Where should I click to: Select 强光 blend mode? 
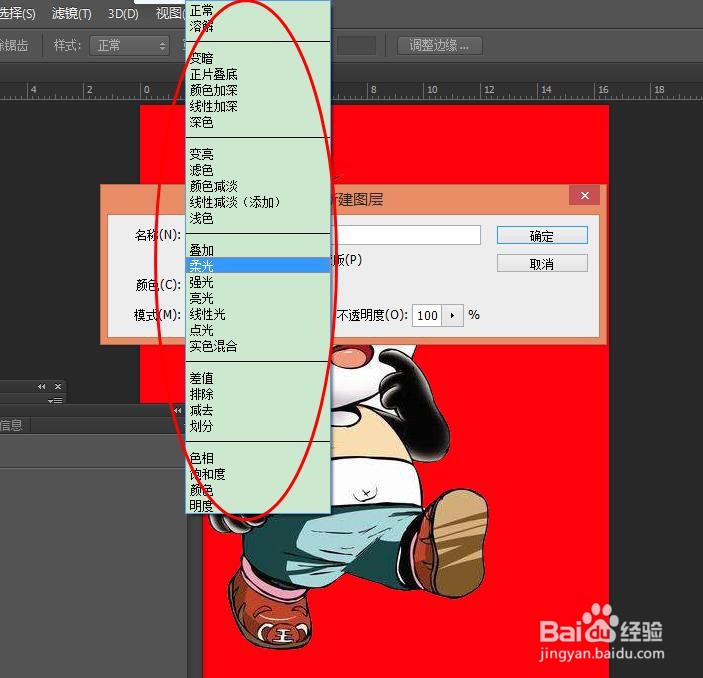tap(258, 282)
